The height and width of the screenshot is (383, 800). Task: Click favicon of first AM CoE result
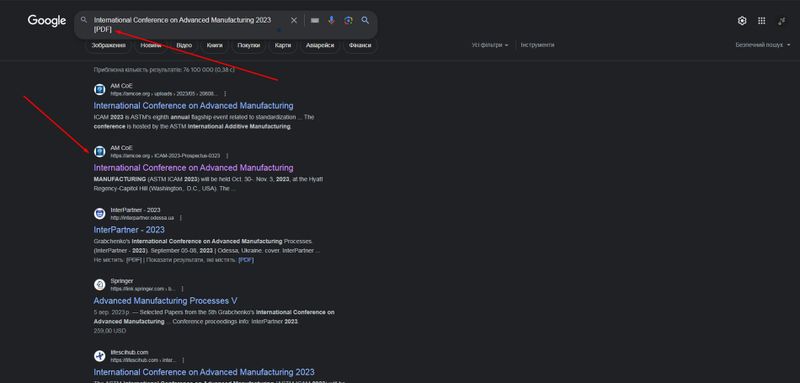(x=100, y=90)
